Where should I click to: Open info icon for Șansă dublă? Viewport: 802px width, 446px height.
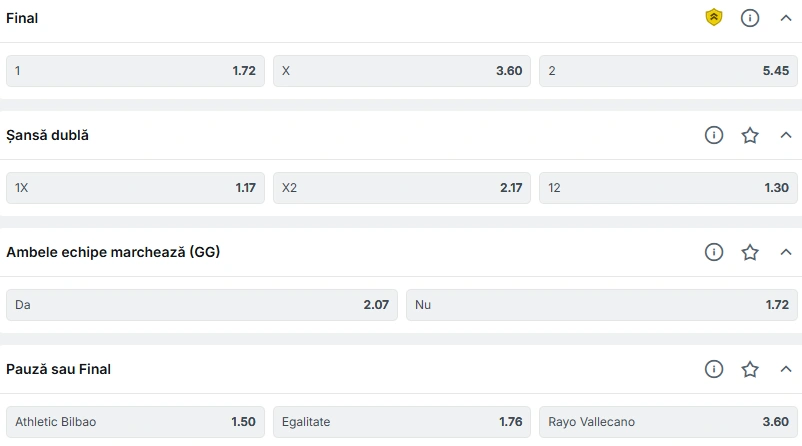(x=714, y=135)
